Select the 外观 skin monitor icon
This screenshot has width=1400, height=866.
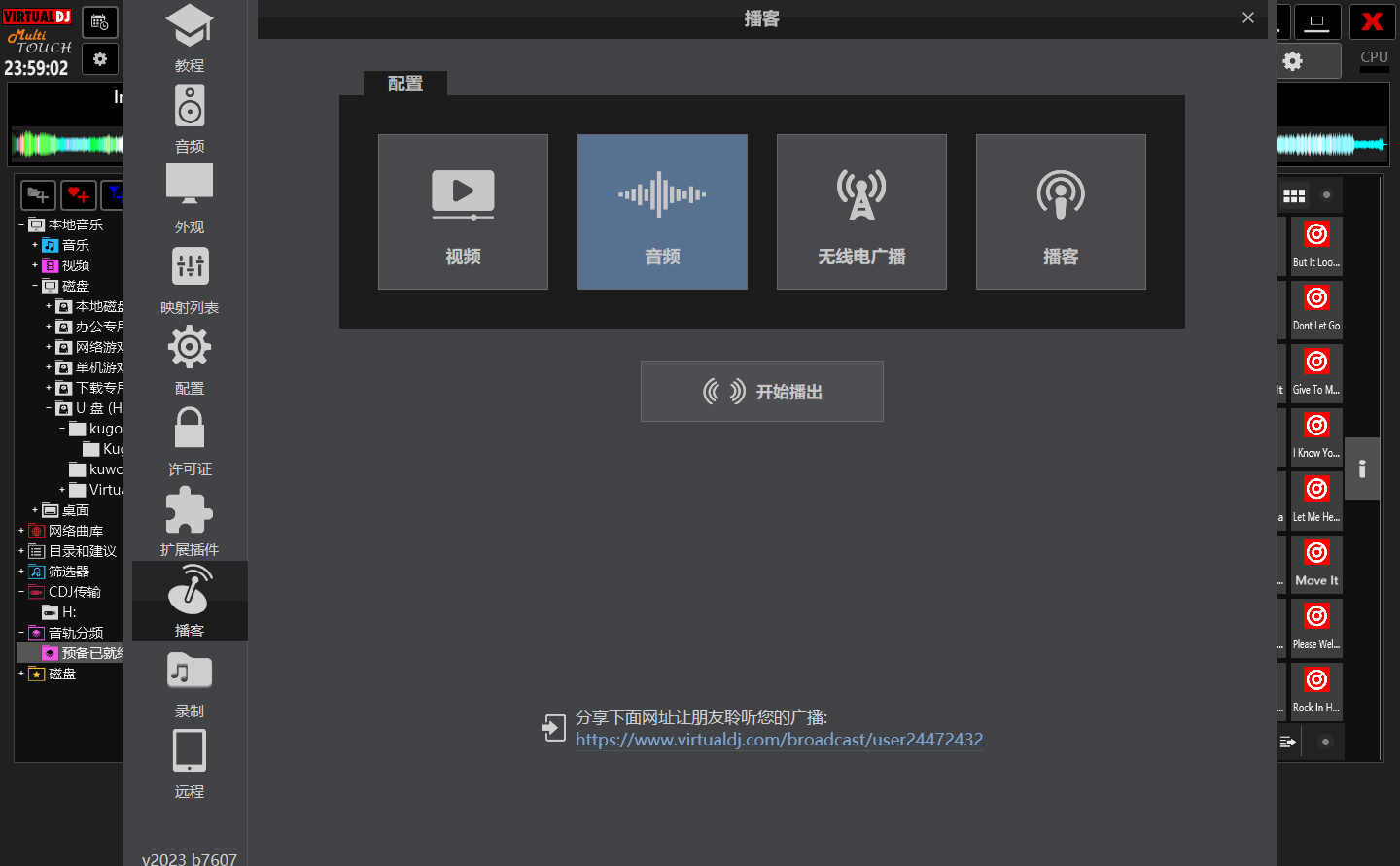coord(190,198)
